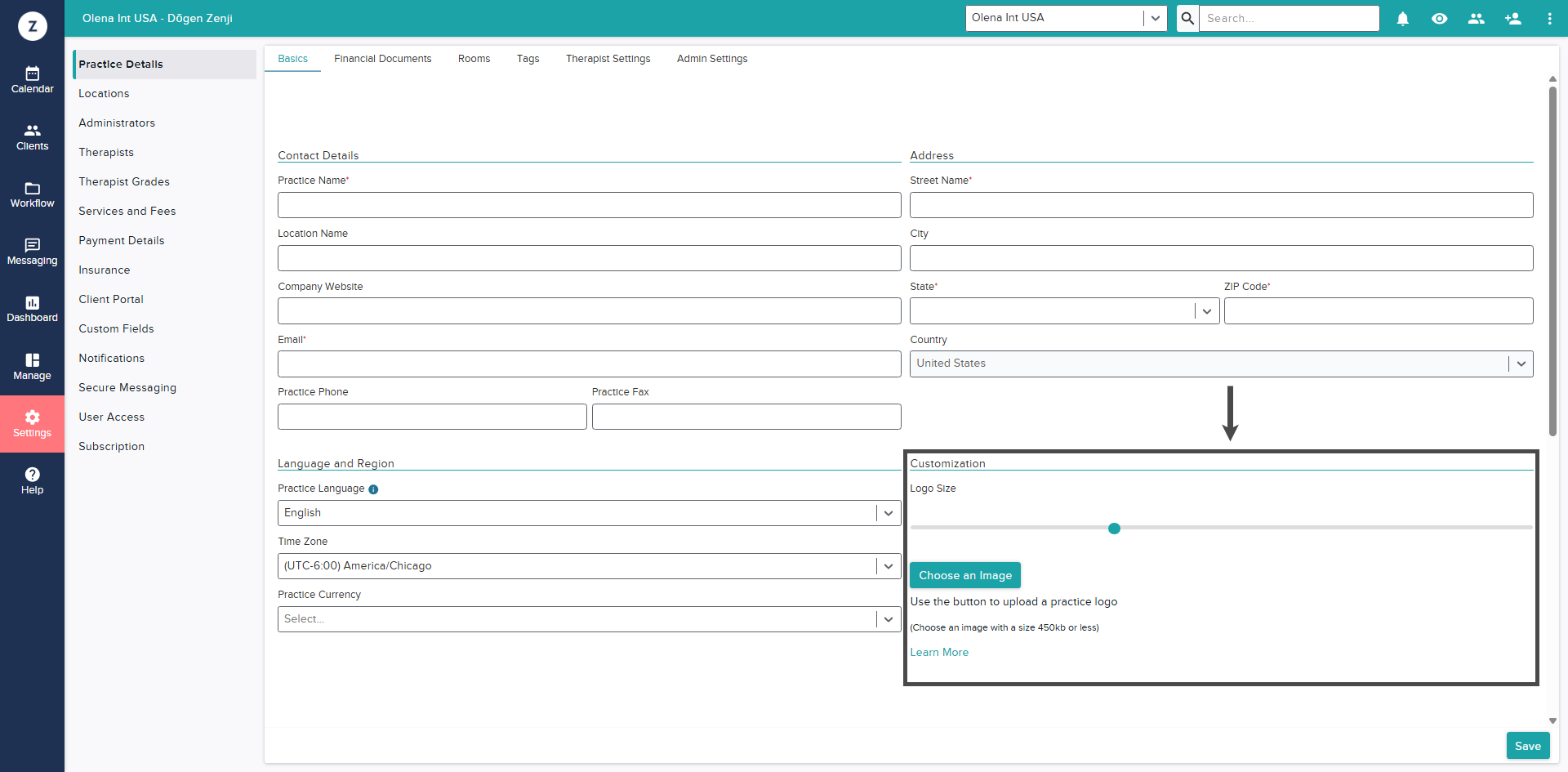Click the add user icon in header
The image size is (1568, 772).
(x=1512, y=19)
